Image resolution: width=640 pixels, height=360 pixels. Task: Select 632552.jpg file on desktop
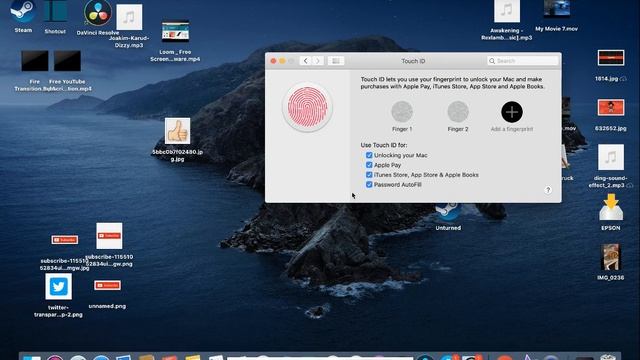click(611, 107)
